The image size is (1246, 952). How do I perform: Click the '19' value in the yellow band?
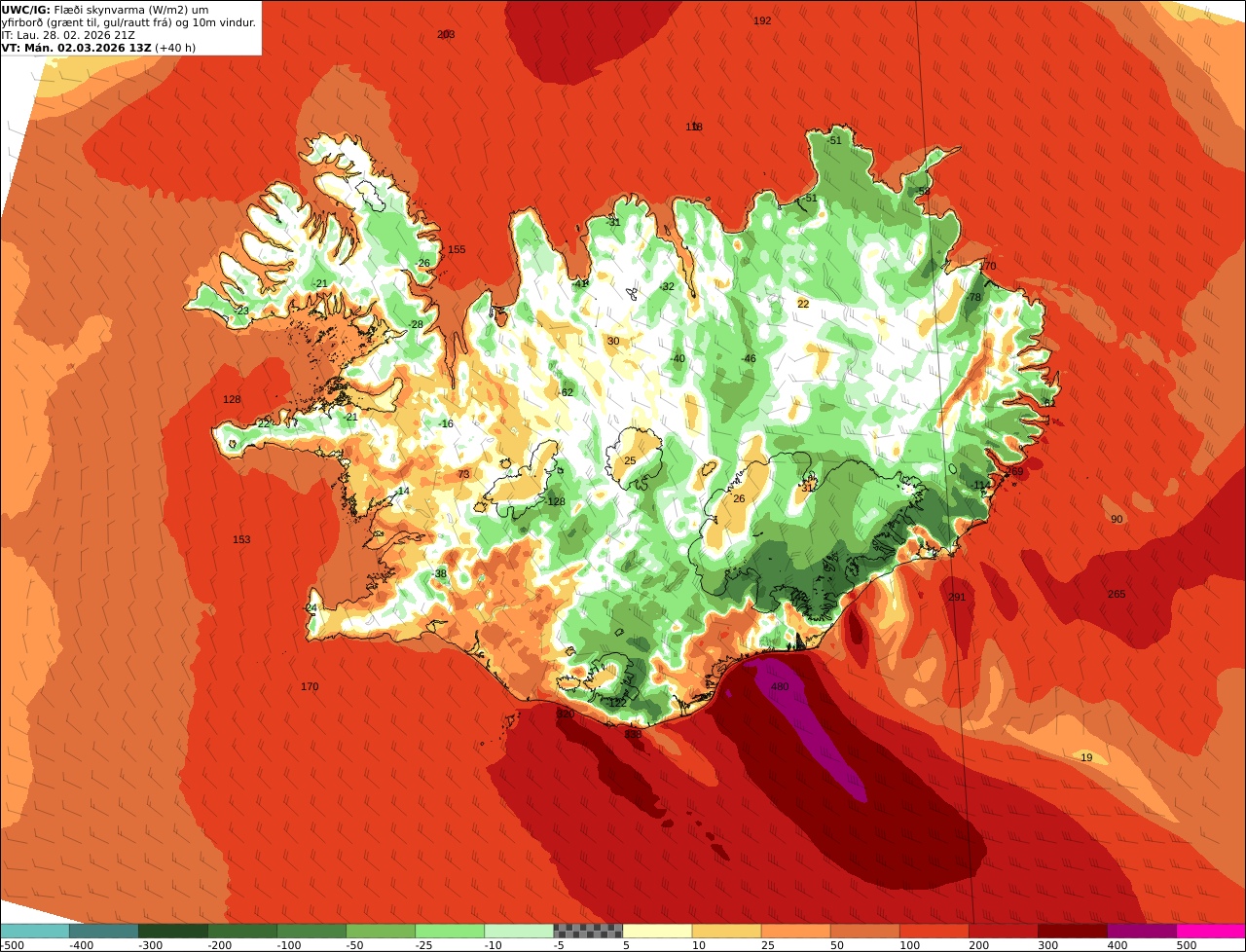(x=1086, y=757)
